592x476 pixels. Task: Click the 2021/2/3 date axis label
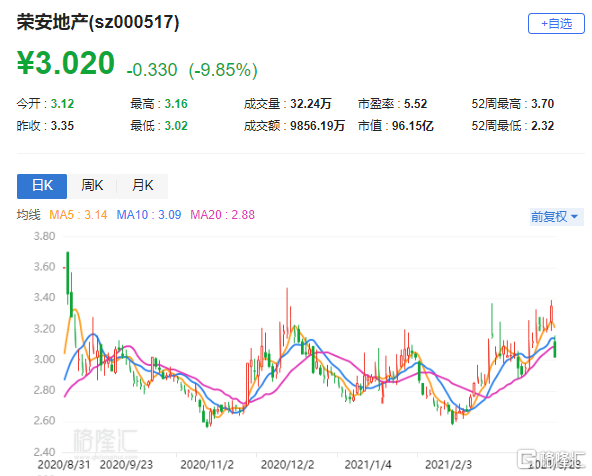tap(448, 465)
